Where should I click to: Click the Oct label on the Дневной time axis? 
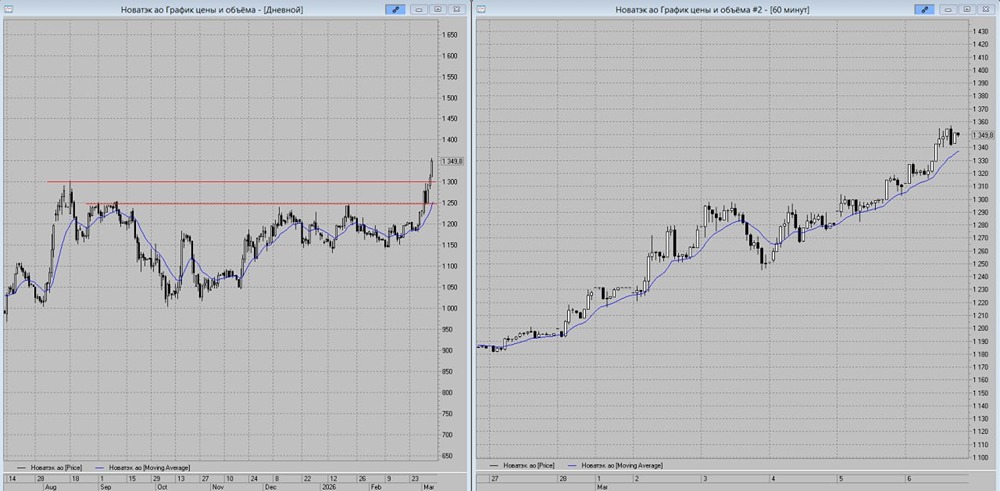coord(162,486)
